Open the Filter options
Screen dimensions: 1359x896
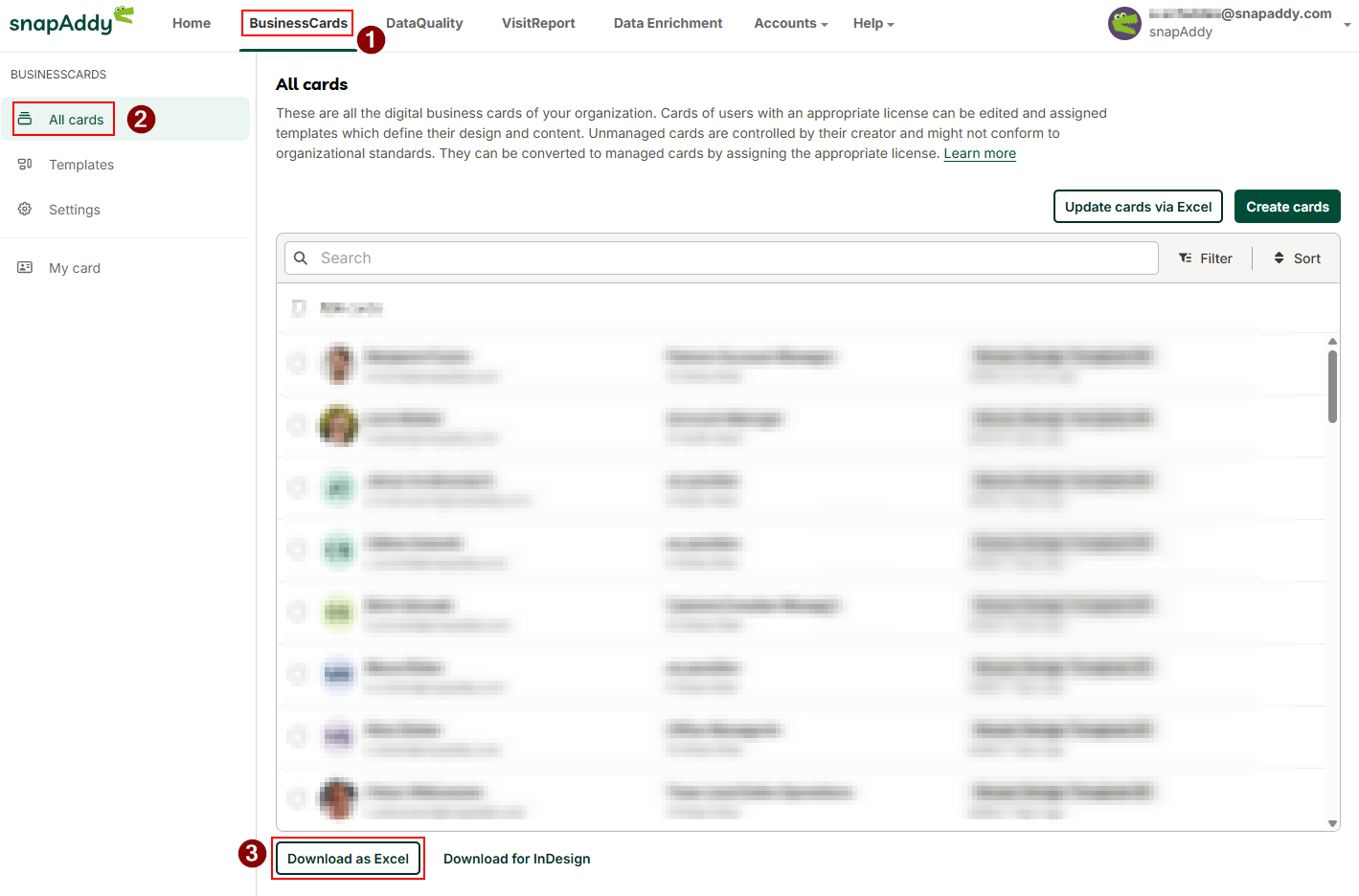pos(1206,258)
